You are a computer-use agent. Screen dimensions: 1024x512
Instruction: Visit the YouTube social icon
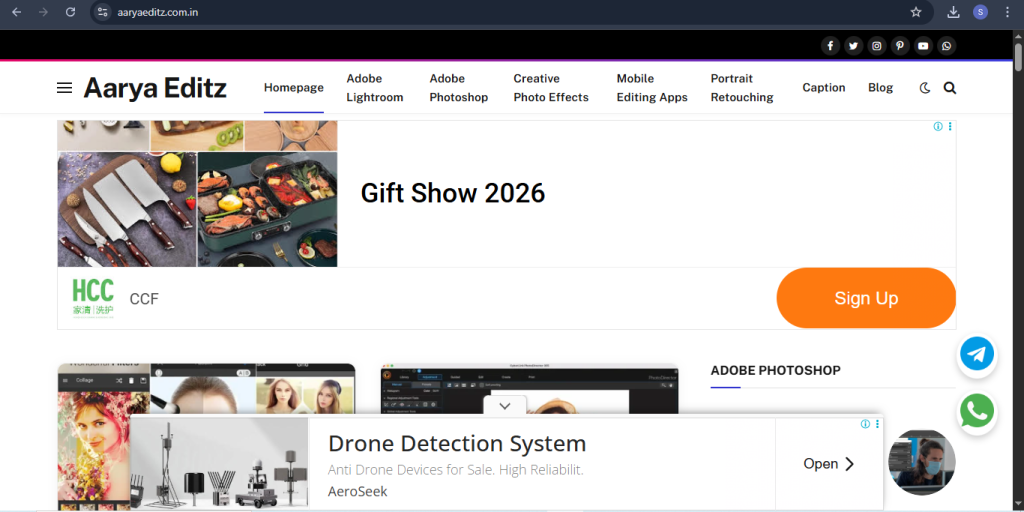click(923, 46)
